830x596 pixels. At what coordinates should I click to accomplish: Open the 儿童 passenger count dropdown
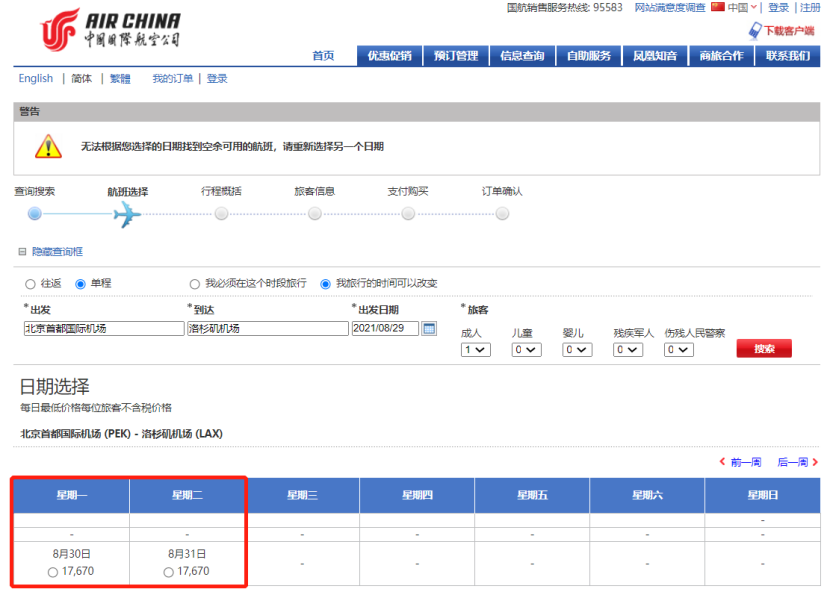(526, 350)
